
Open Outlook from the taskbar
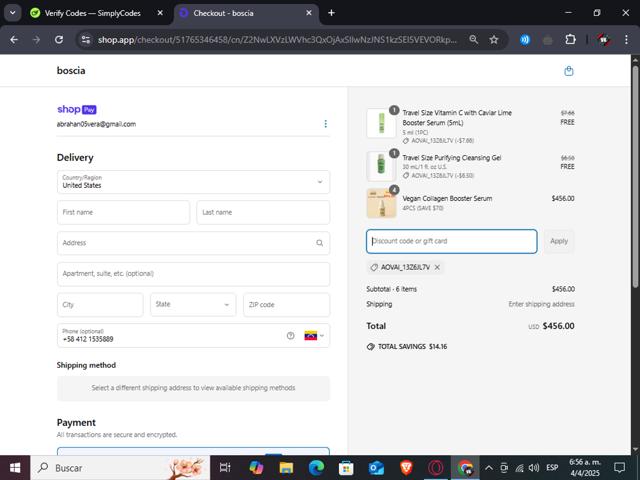click(x=376, y=467)
